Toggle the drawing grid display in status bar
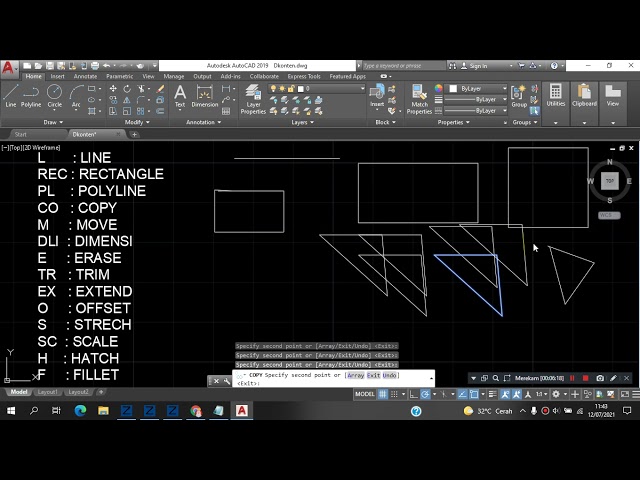The width and height of the screenshot is (640, 480). (x=382, y=394)
